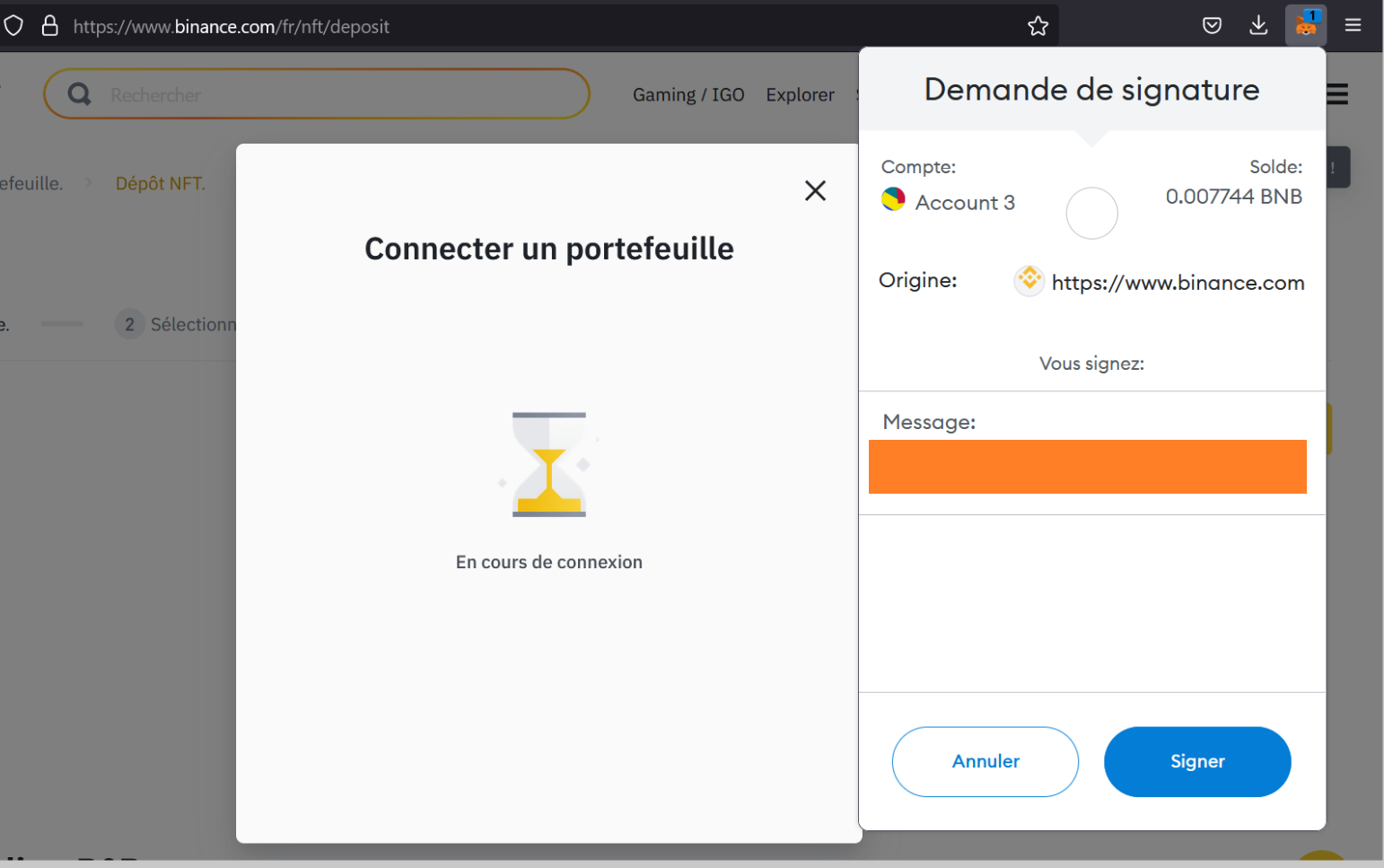Image resolution: width=1384 pixels, height=868 pixels.
Task: Open the Gaming / IGO menu
Action: click(688, 94)
